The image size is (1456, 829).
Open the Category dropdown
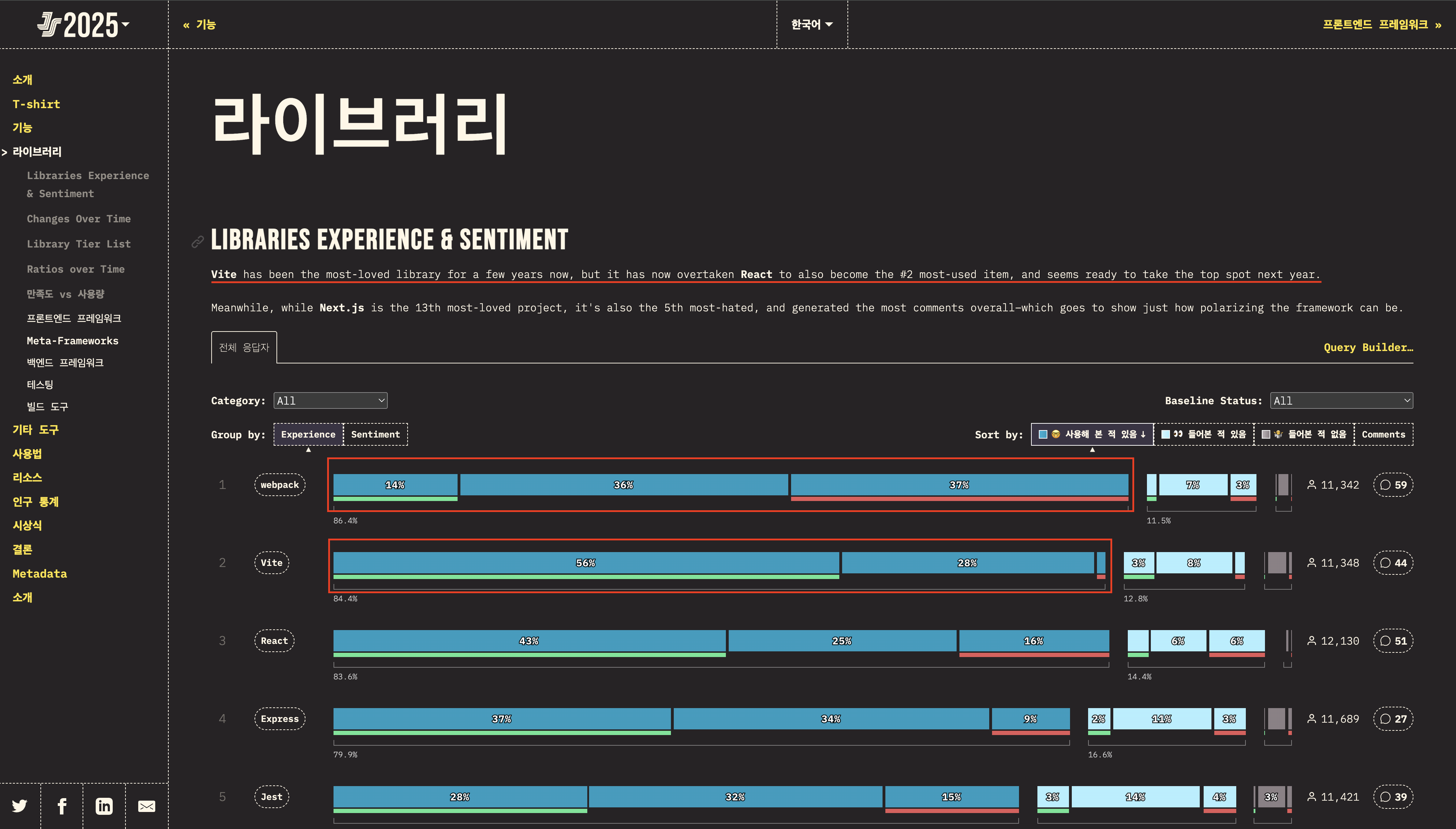[331, 400]
